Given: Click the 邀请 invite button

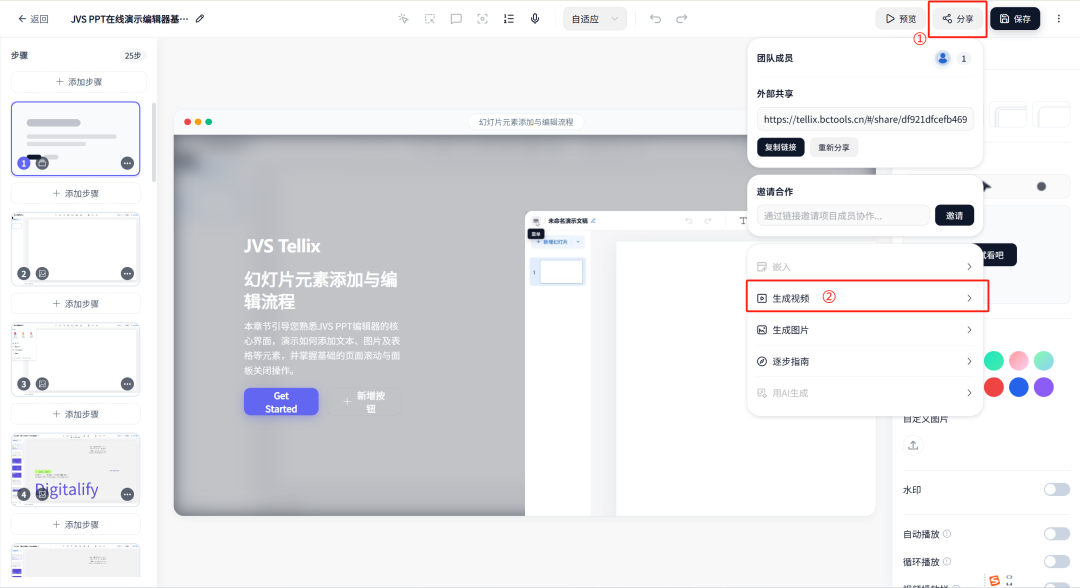Looking at the screenshot, I should click(954, 216).
